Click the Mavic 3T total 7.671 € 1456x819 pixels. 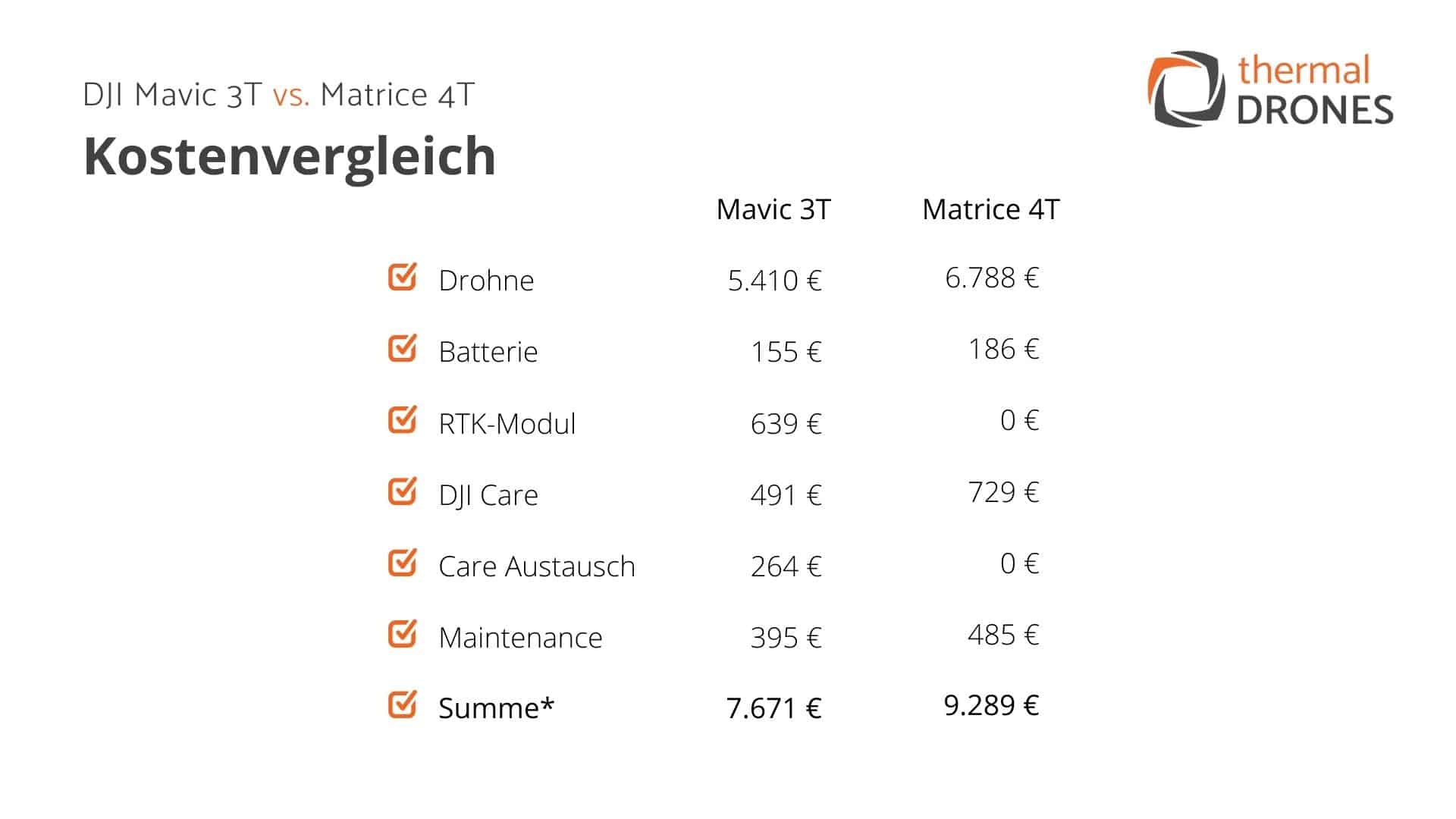773,708
